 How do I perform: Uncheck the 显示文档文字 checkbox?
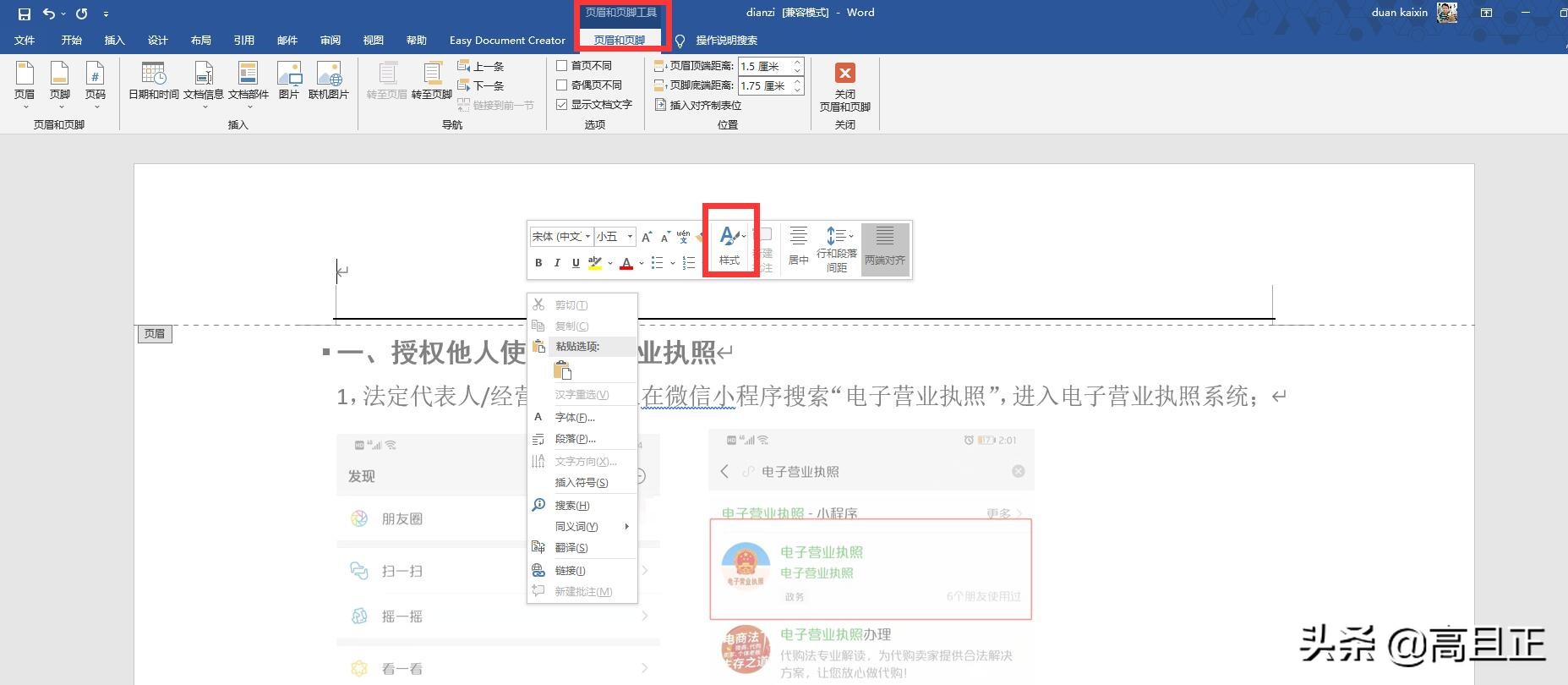point(562,104)
